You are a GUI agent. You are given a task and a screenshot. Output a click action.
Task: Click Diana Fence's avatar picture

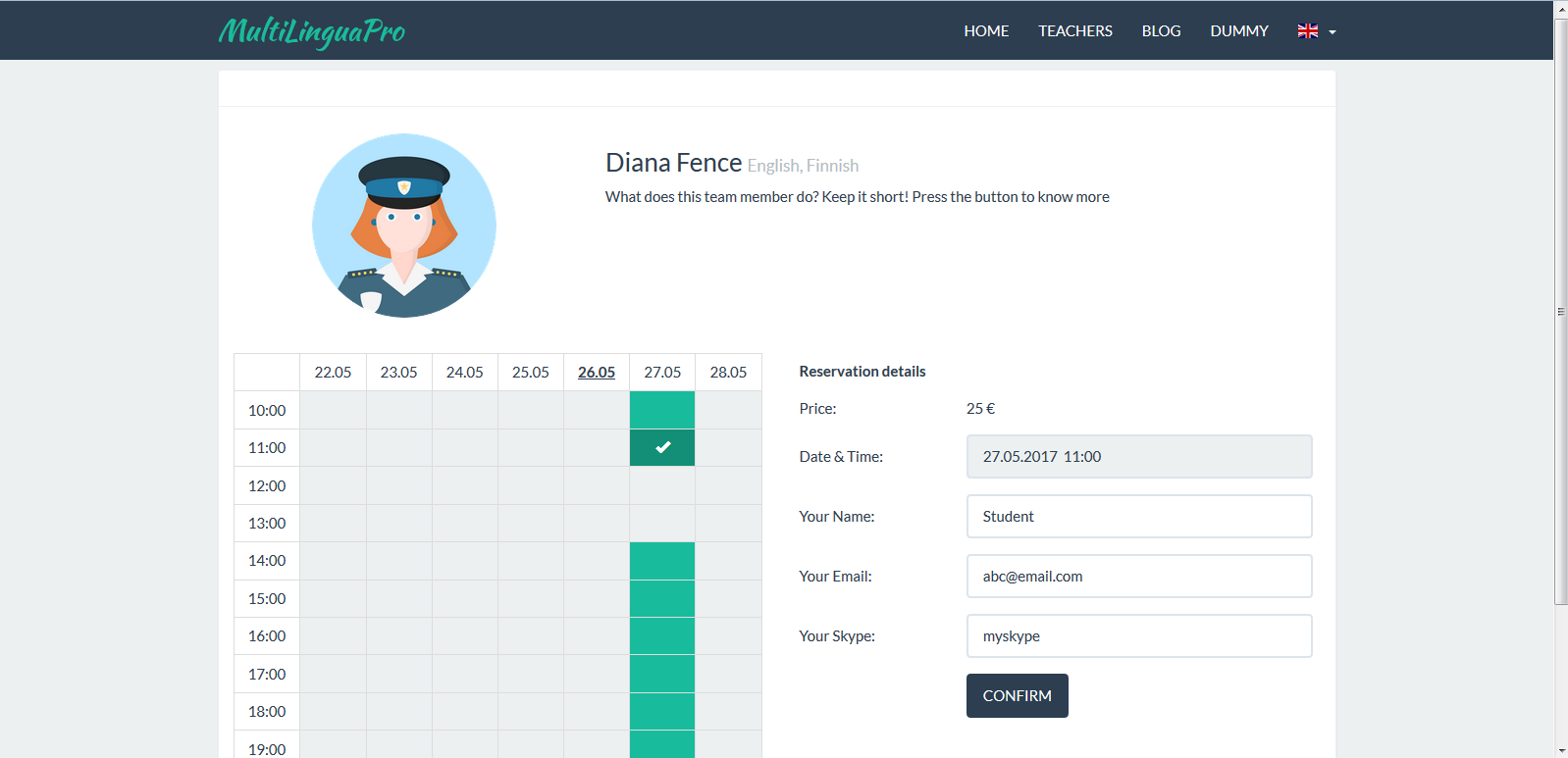404,226
